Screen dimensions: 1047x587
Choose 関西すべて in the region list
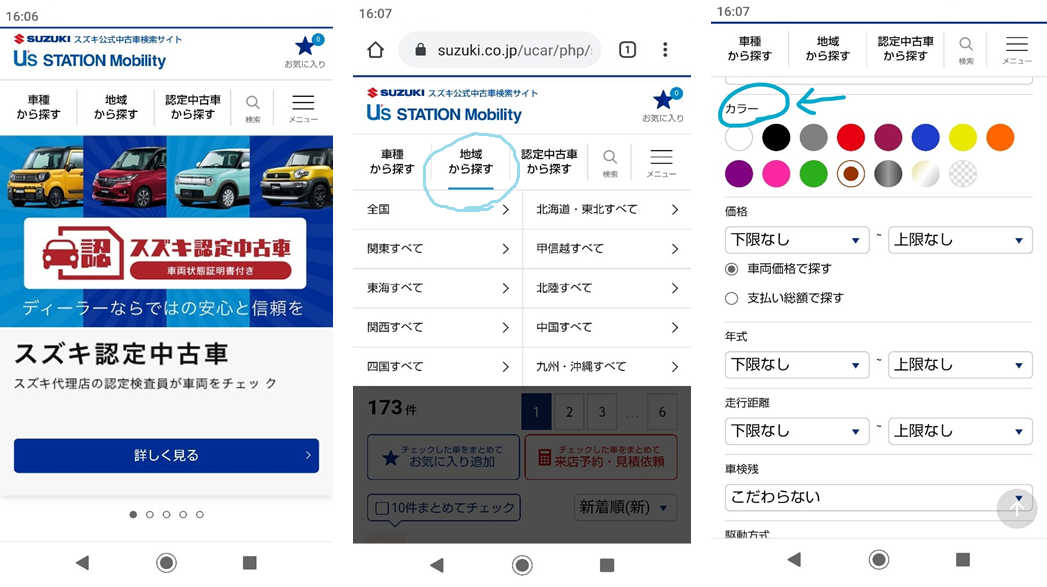[437, 327]
